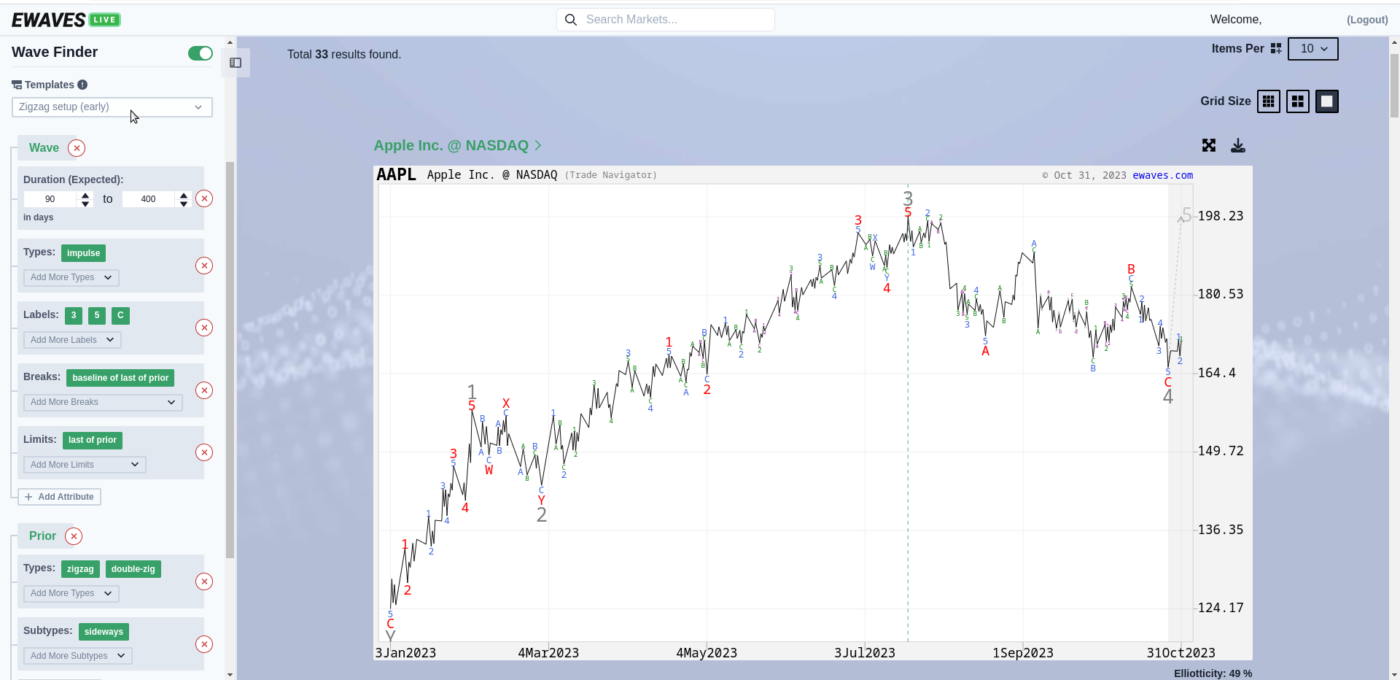Click the Add Attribute button
This screenshot has width=1400, height=680.
click(x=59, y=497)
